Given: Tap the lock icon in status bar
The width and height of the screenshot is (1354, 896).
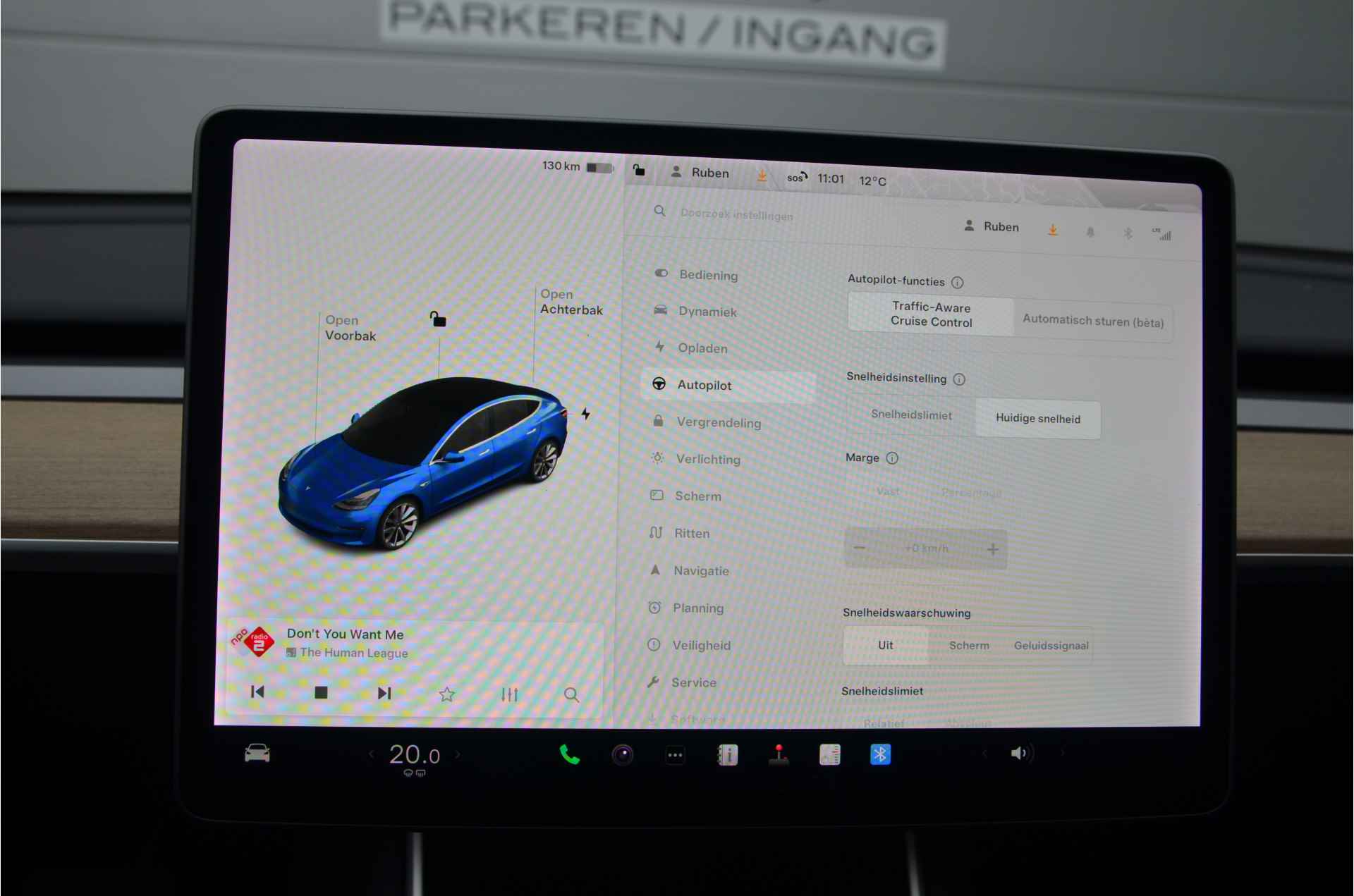Looking at the screenshot, I should (x=639, y=170).
